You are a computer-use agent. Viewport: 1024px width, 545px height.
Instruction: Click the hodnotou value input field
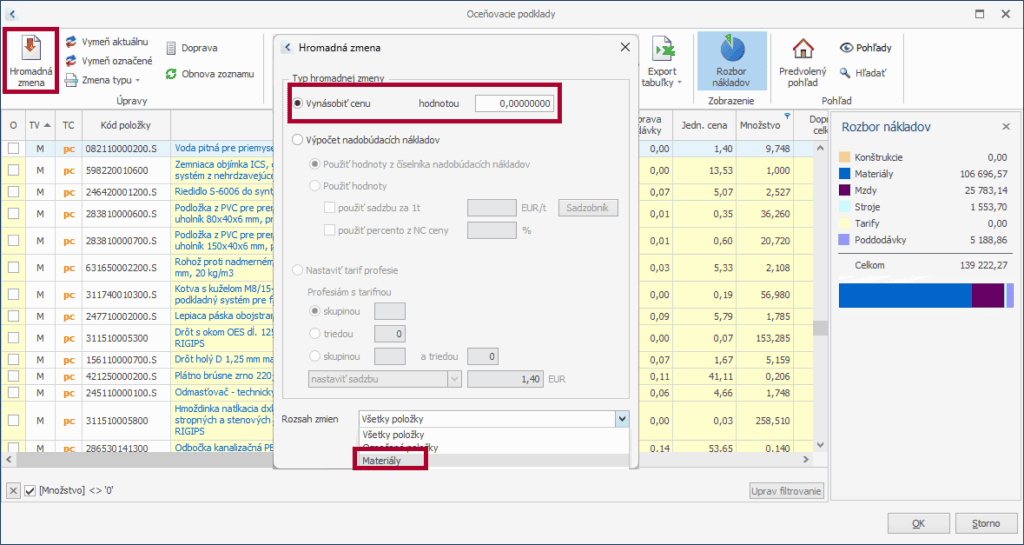[x=514, y=104]
